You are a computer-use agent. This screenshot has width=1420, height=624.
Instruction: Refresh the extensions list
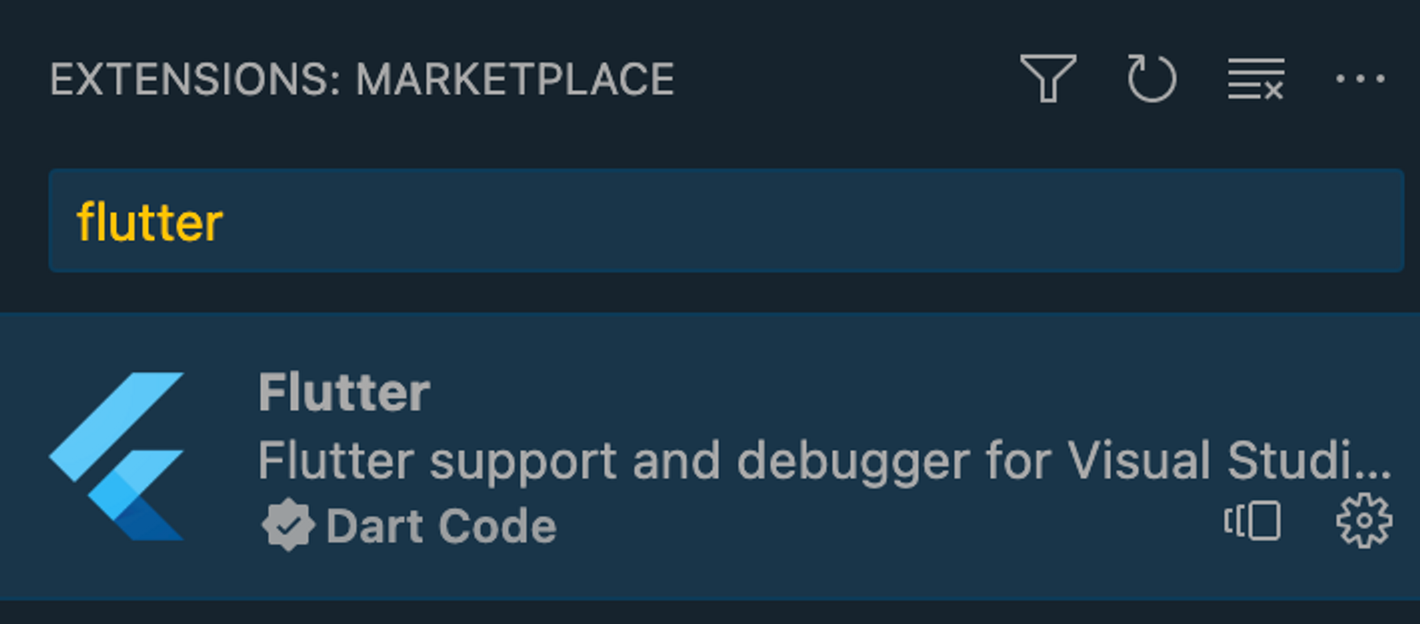coord(1152,78)
